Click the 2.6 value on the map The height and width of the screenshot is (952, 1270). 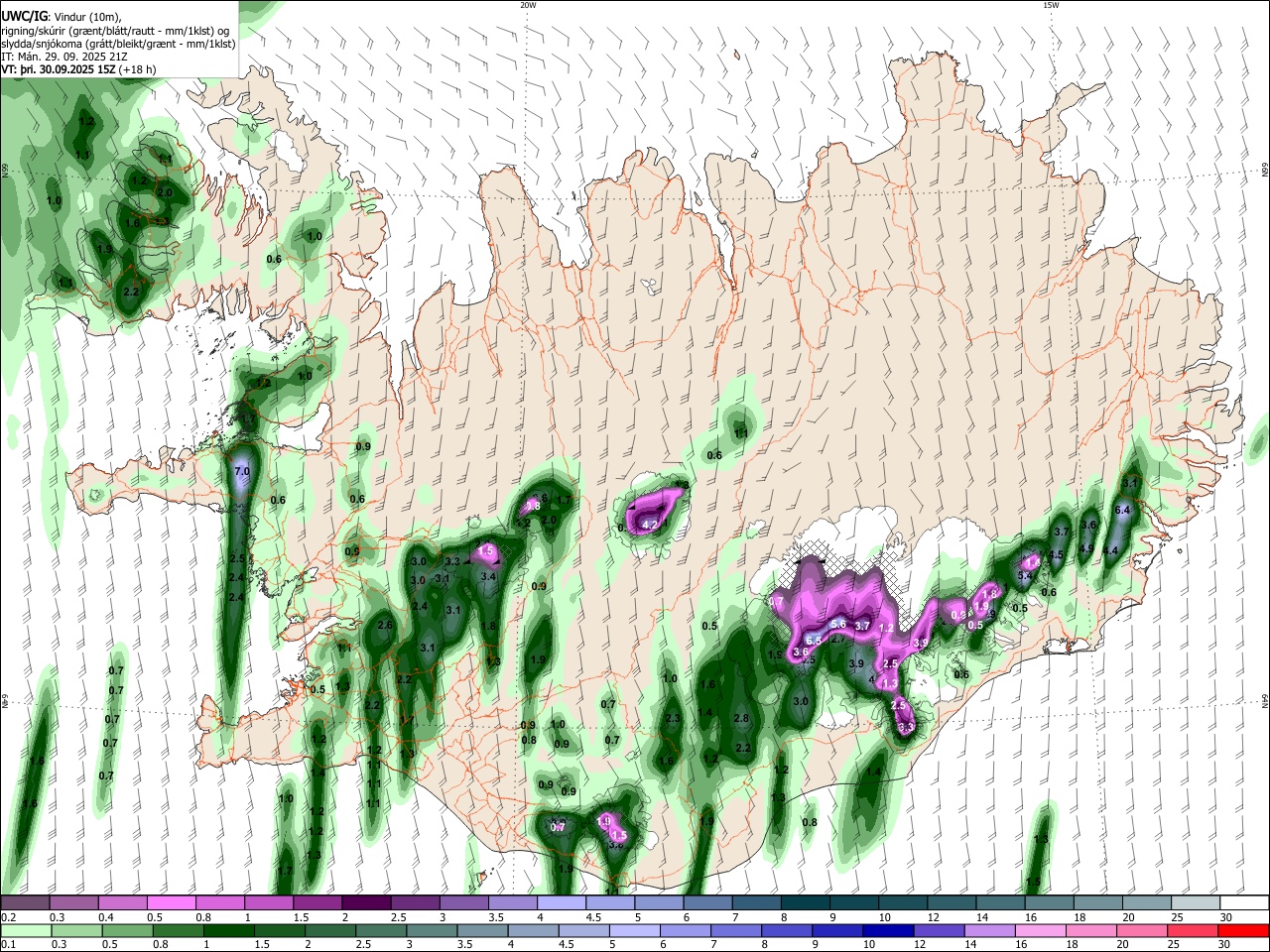coord(385,626)
